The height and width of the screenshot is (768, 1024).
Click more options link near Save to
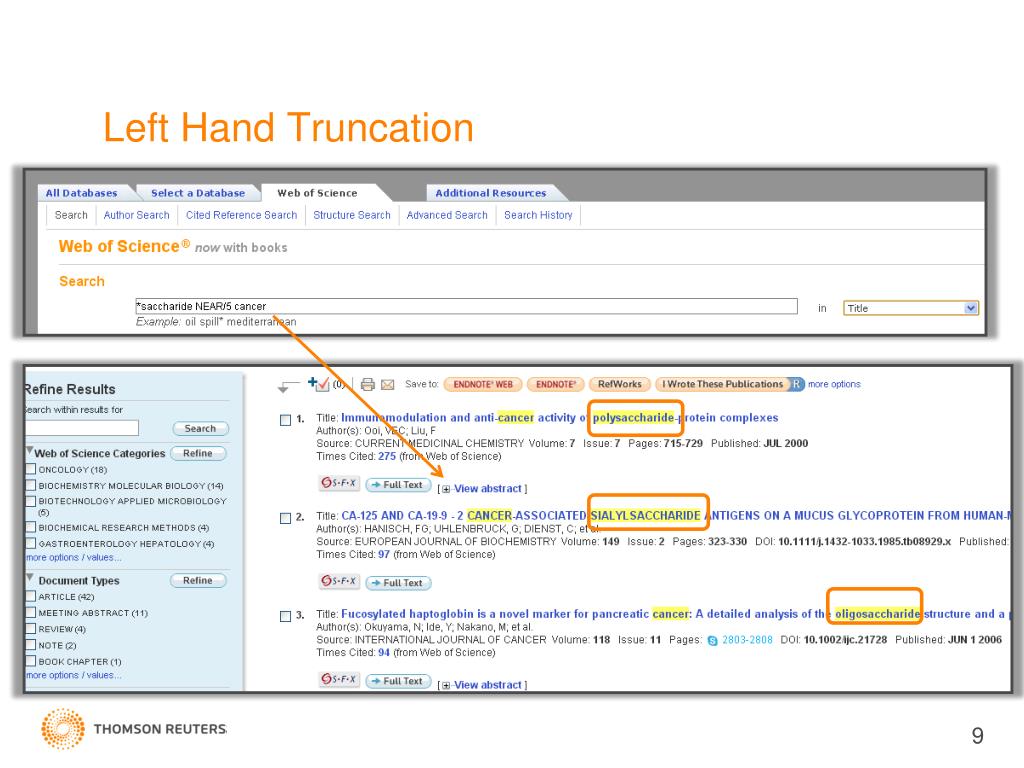point(834,384)
